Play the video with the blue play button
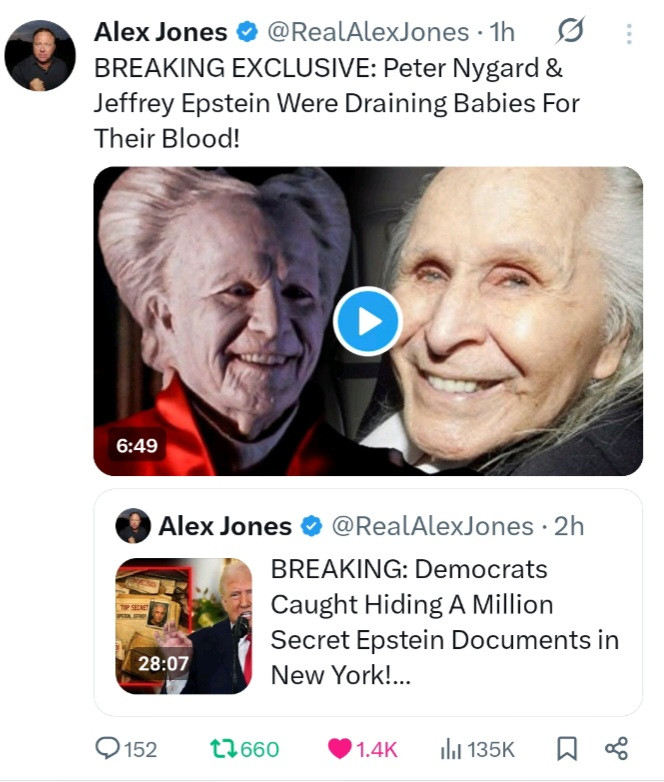This screenshot has height=782, width=664. point(367,321)
